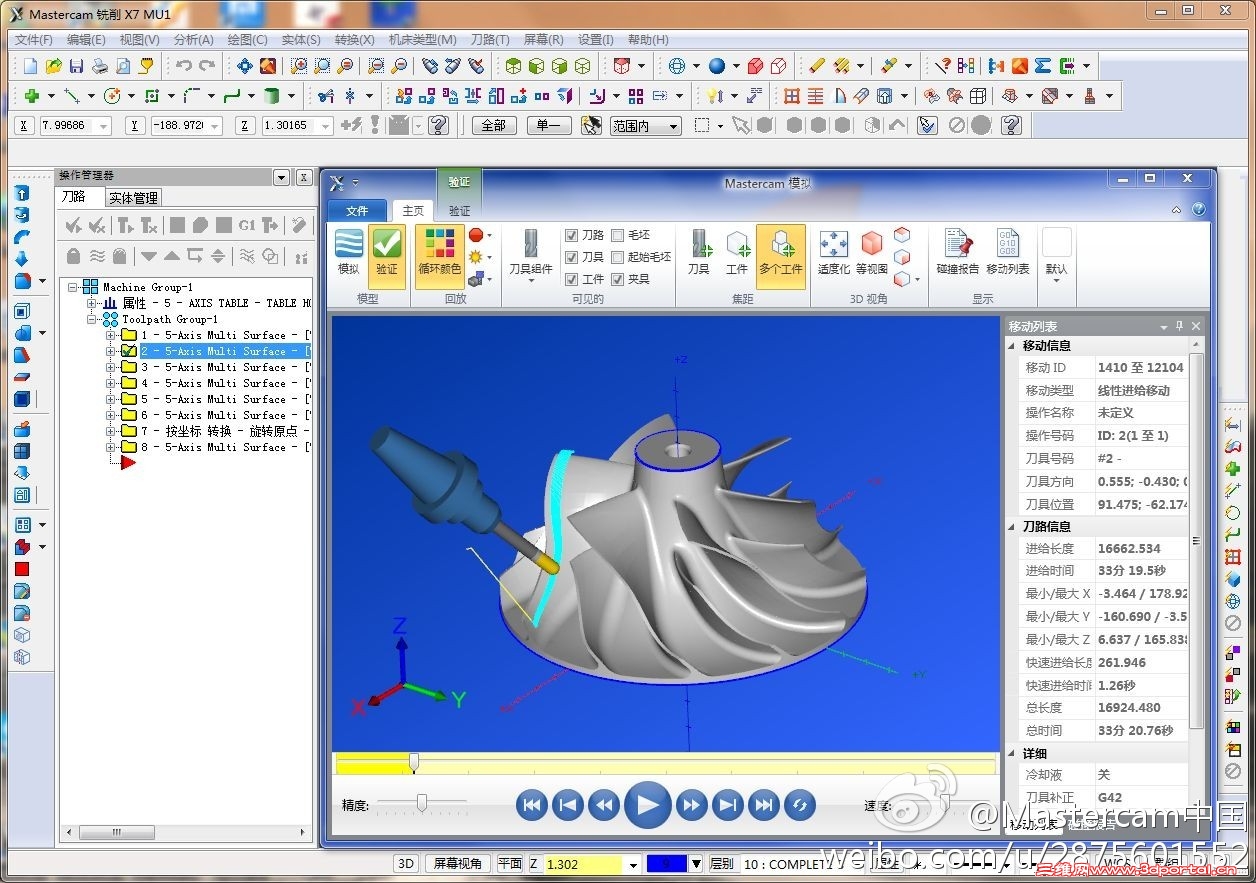The image size is (1256, 883).
Task: Click the 适度化 fit view icon
Action: pos(834,252)
